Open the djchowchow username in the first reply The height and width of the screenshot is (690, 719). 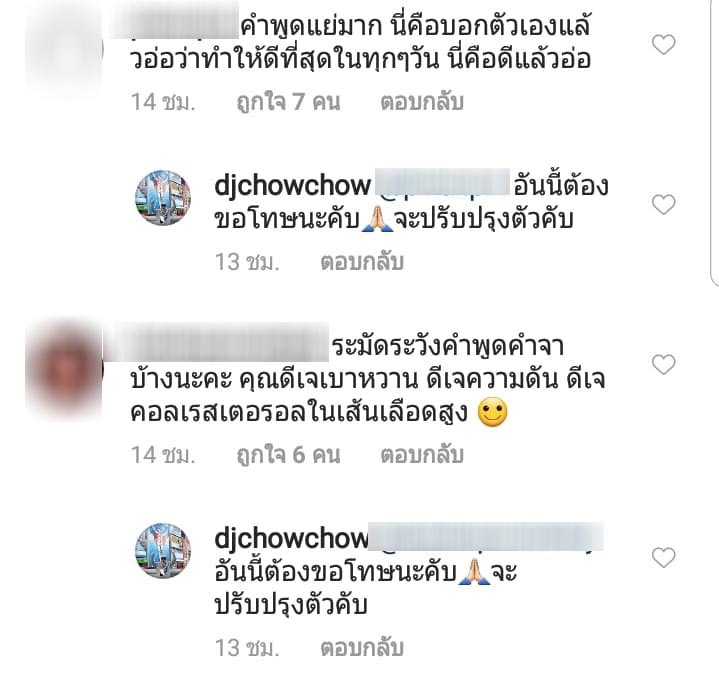tap(293, 186)
